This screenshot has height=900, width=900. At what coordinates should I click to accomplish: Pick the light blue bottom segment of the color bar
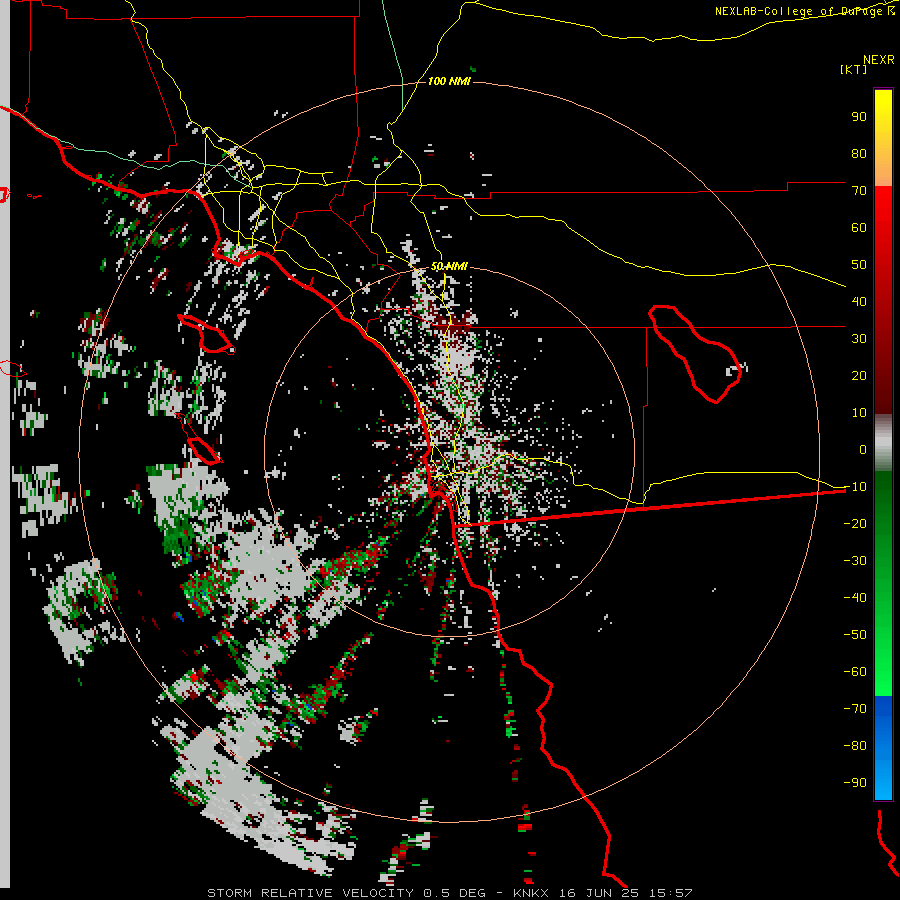pos(883,781)
